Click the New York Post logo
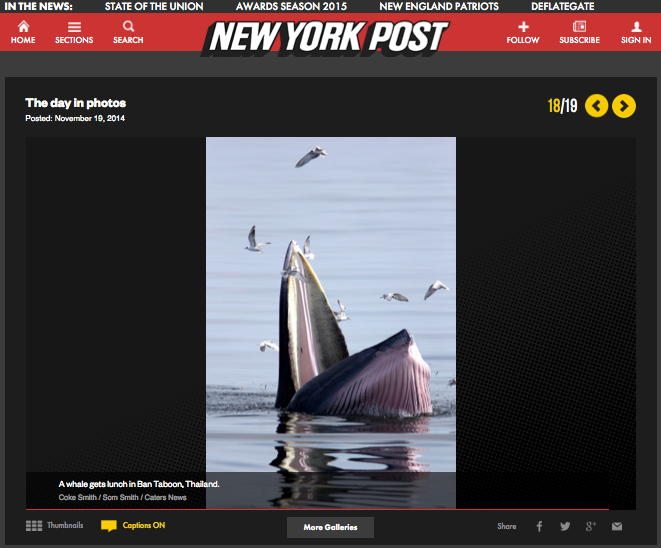 (x=325, y=37)
